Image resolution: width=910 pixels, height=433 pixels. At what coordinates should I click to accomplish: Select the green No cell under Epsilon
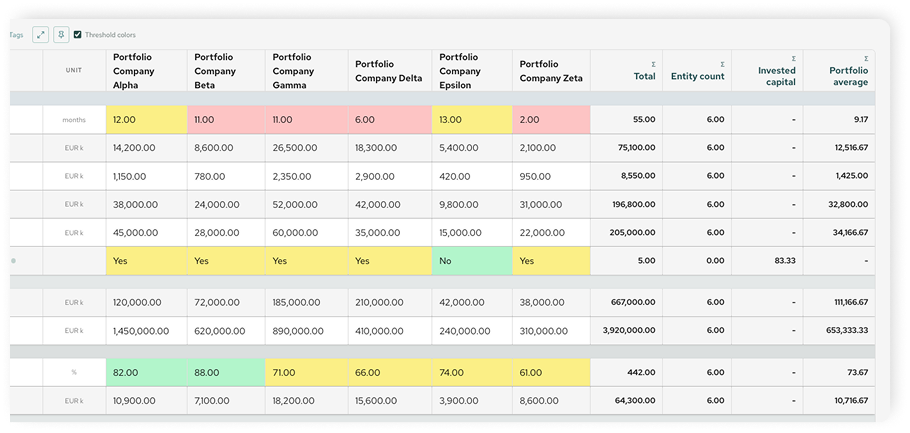tap(472, 261)
